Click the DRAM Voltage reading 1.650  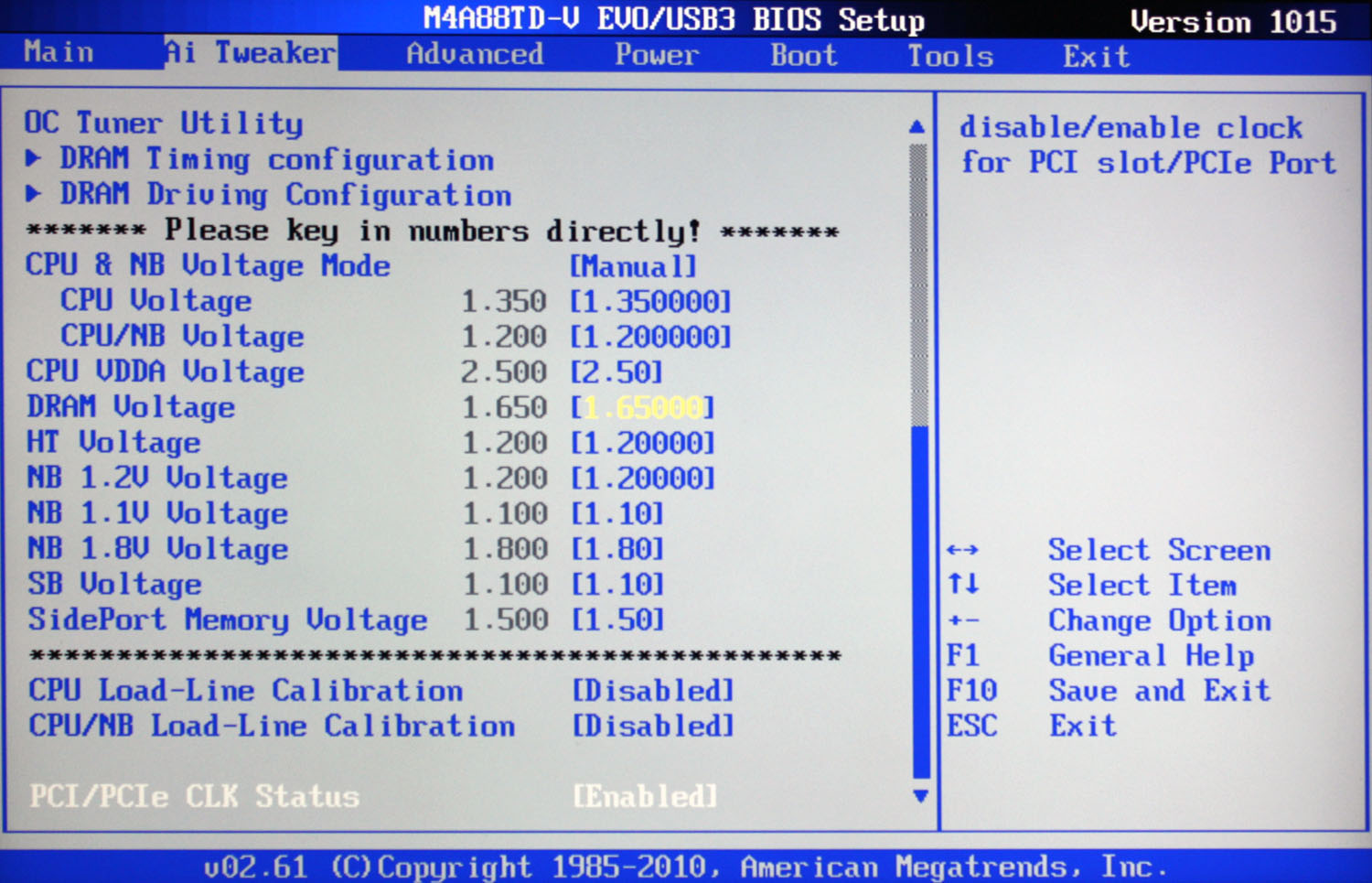[504, 408]
